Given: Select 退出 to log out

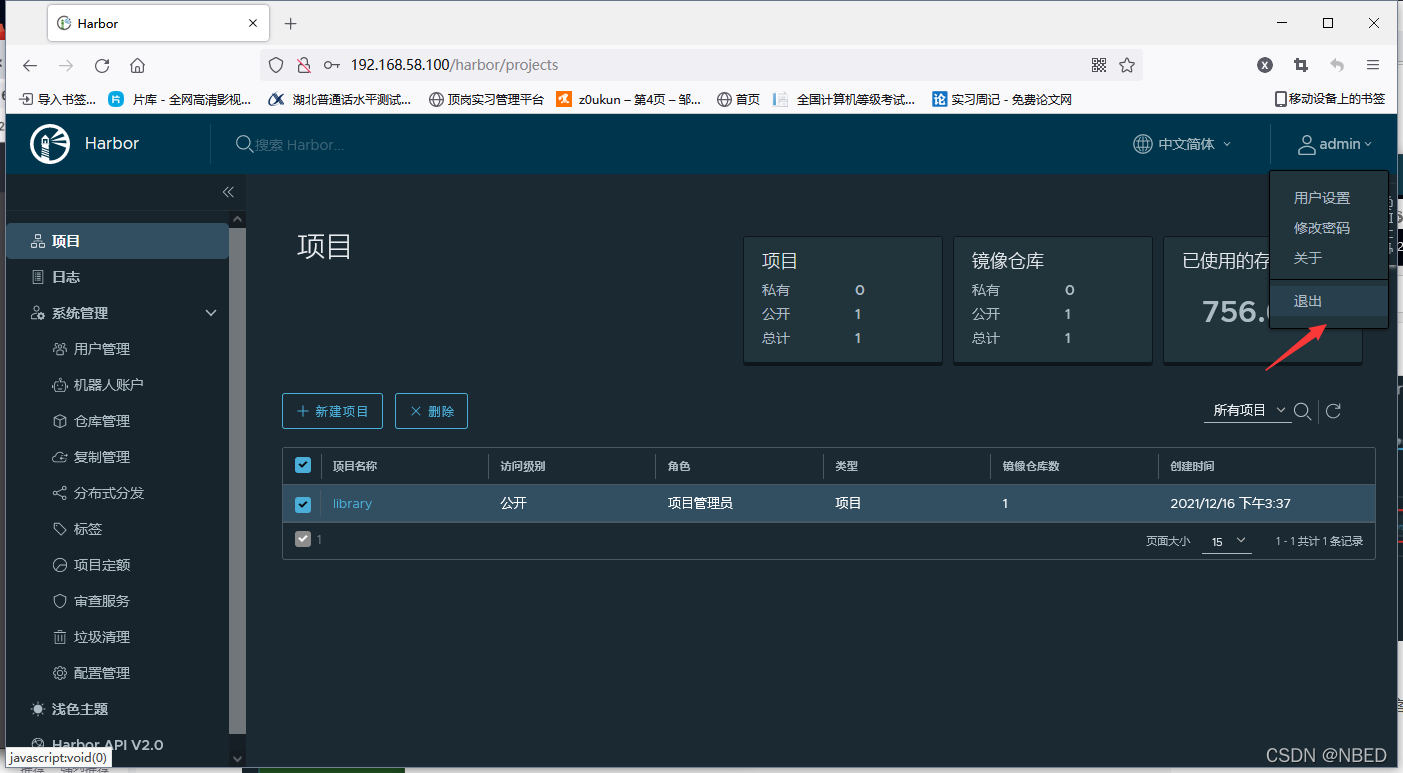Looking at the screenshot, I should click(x=1328, y=301).
